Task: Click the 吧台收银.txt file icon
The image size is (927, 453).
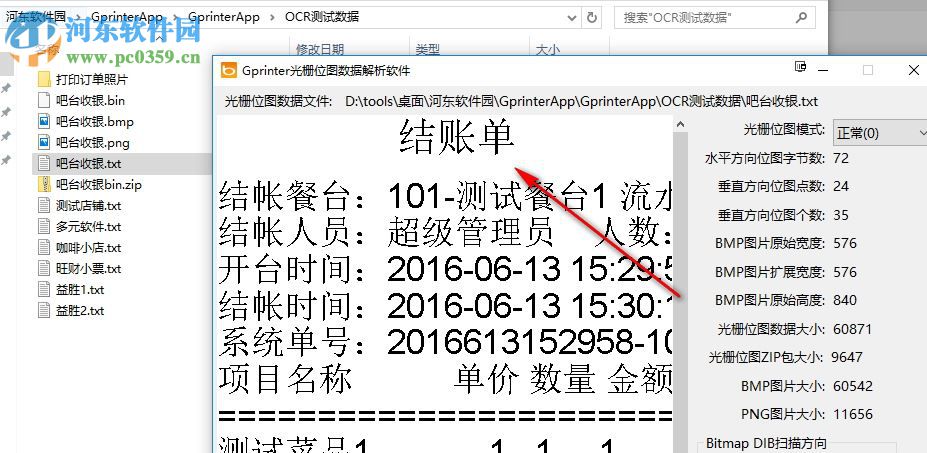Action: 44,163
